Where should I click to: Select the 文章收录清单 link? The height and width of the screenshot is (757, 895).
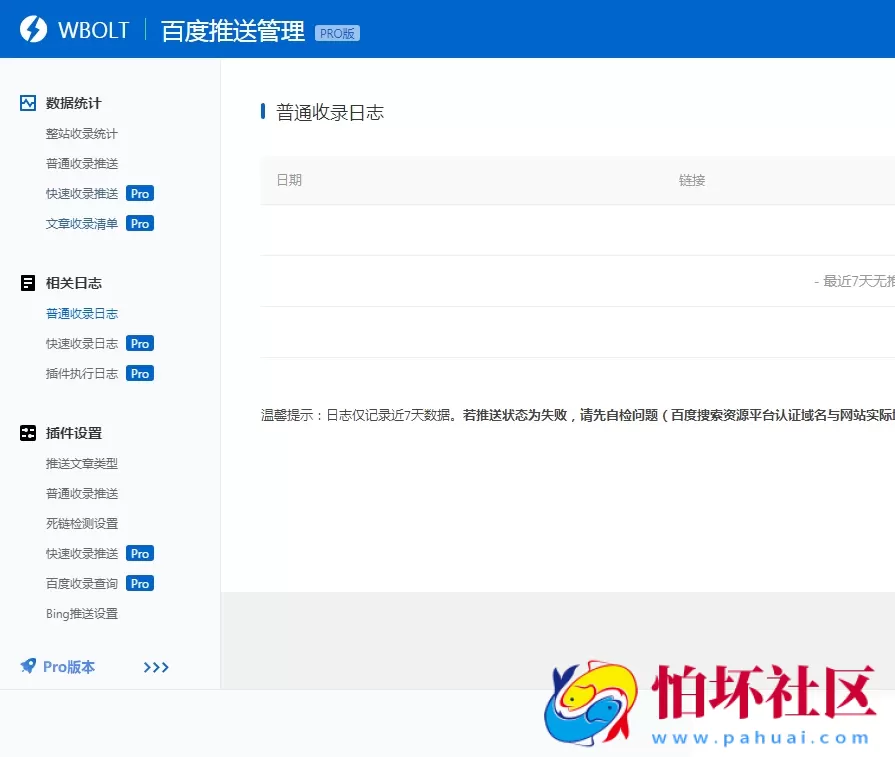point(80,223)
